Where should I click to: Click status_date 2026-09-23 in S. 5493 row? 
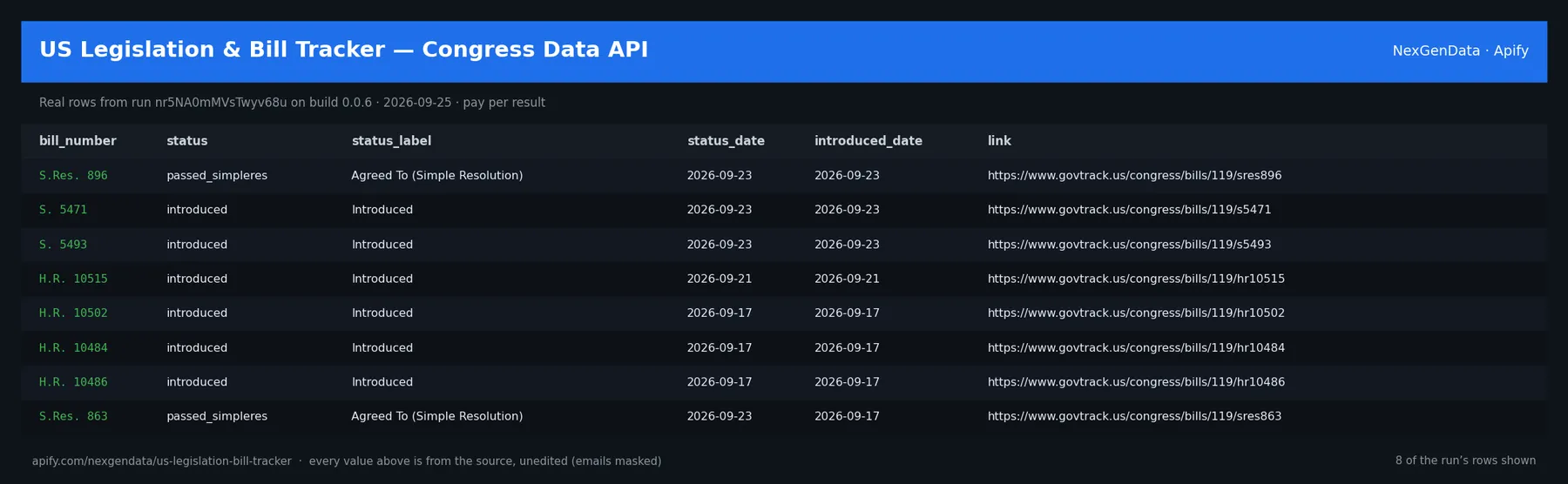click(x=720, y=245)
